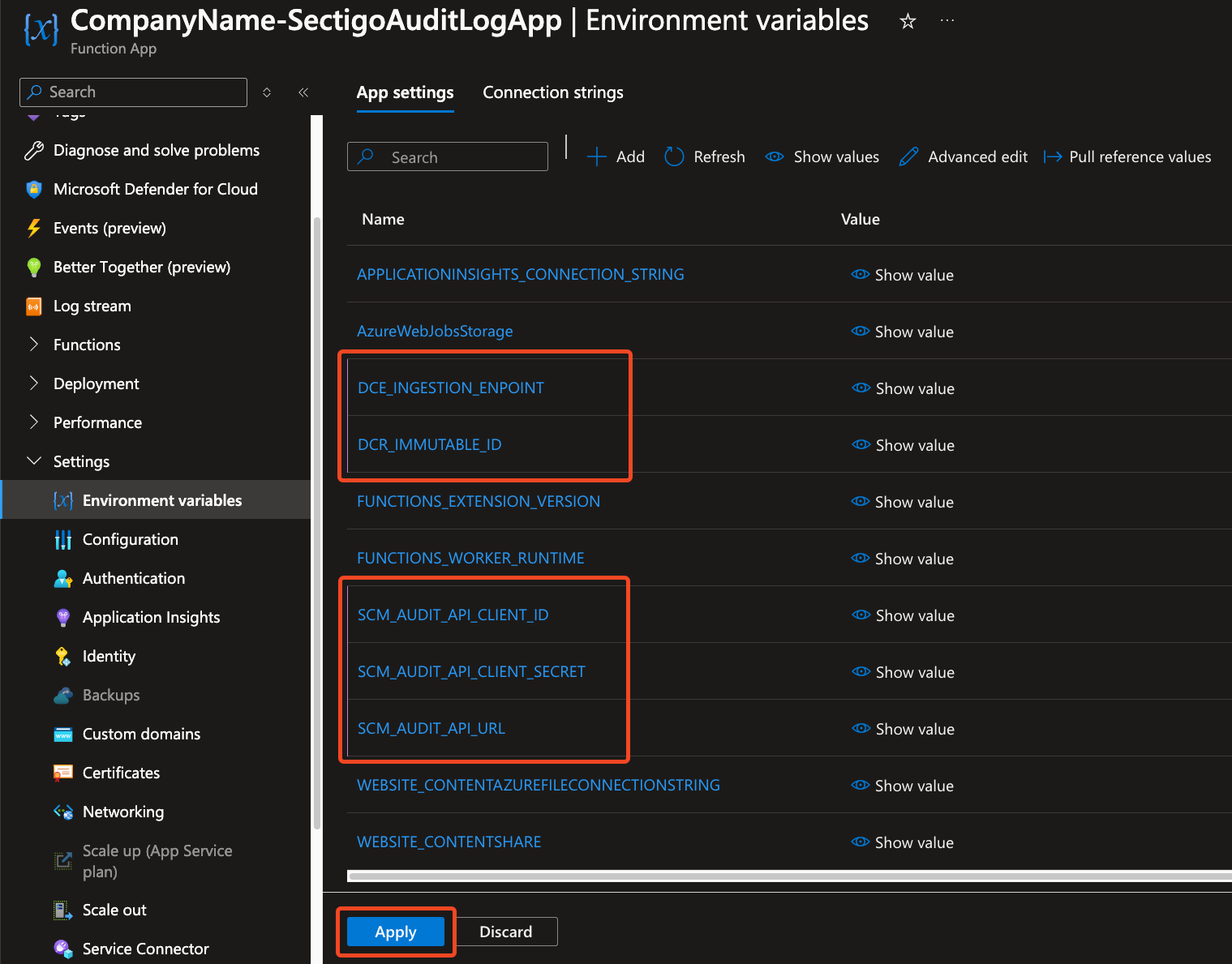Open the FUNCTIONS_WORKER_RUNTIME setting
This screenshot has height=964, width=1232.
pyautogui.click(x=470, y=558)
